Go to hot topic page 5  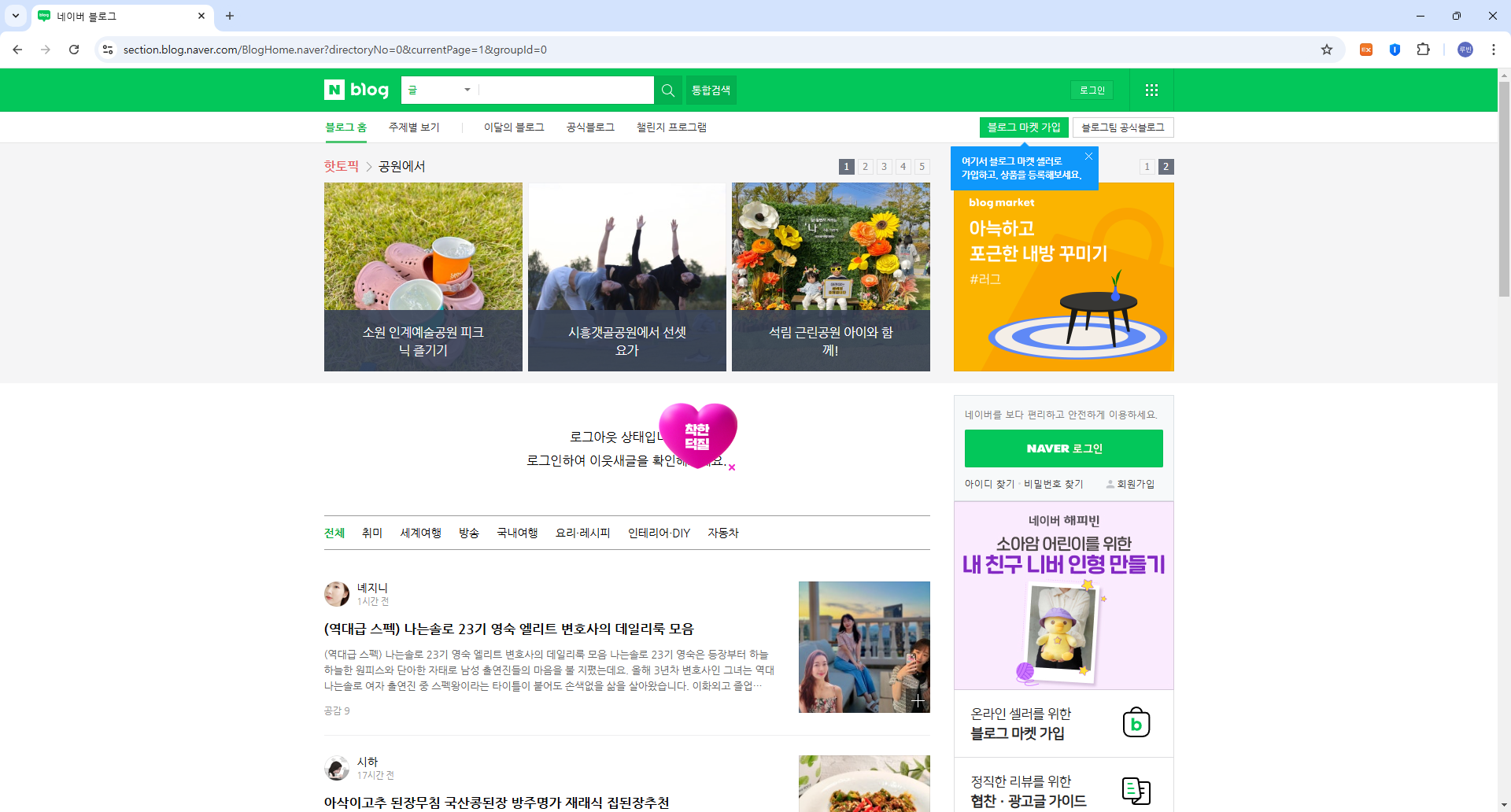(922, 167)
